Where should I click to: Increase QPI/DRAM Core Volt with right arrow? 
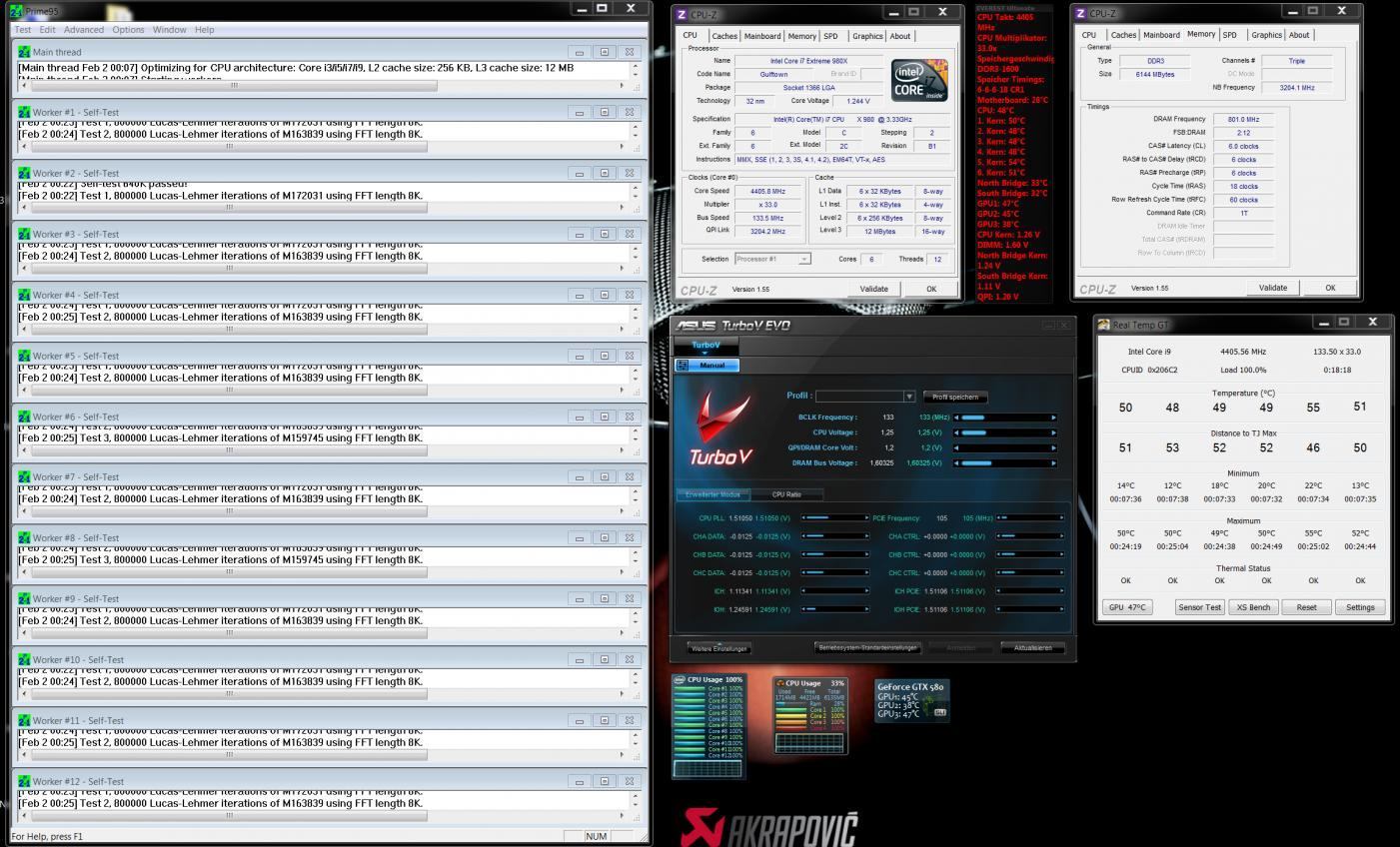coord(1053,448)
